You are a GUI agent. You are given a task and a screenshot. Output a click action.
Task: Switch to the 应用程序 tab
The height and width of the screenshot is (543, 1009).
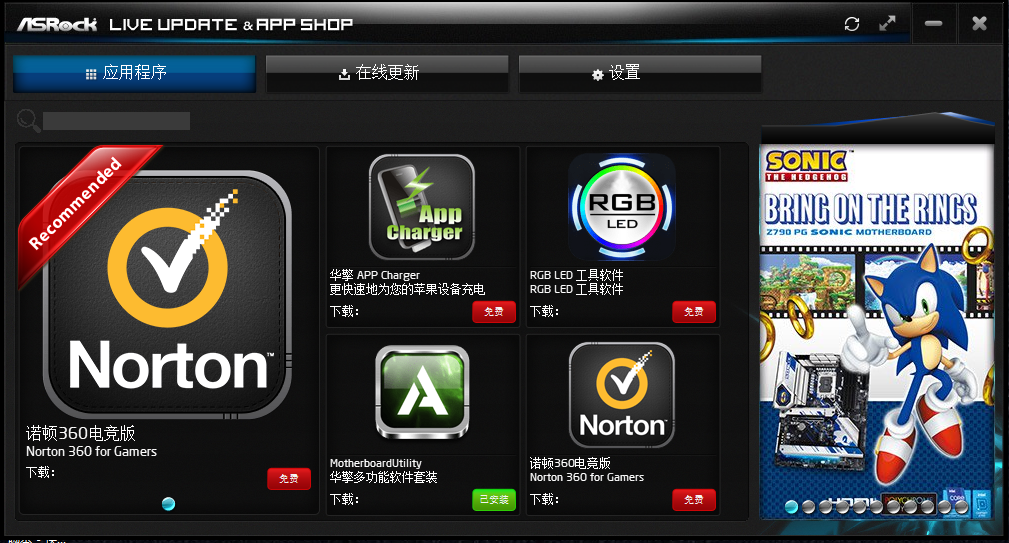pos(134,73)
